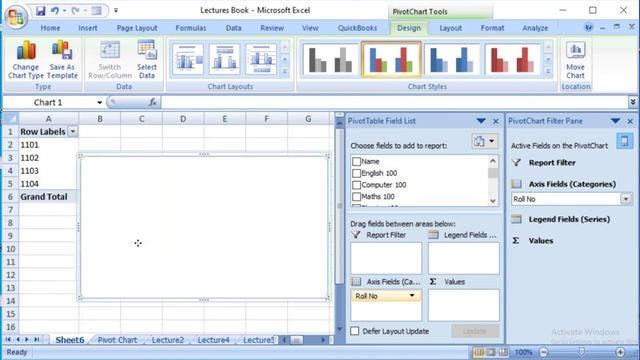This screenshot has width=640, height=360.
Task: Apply the red chart style
Action: 512,60
